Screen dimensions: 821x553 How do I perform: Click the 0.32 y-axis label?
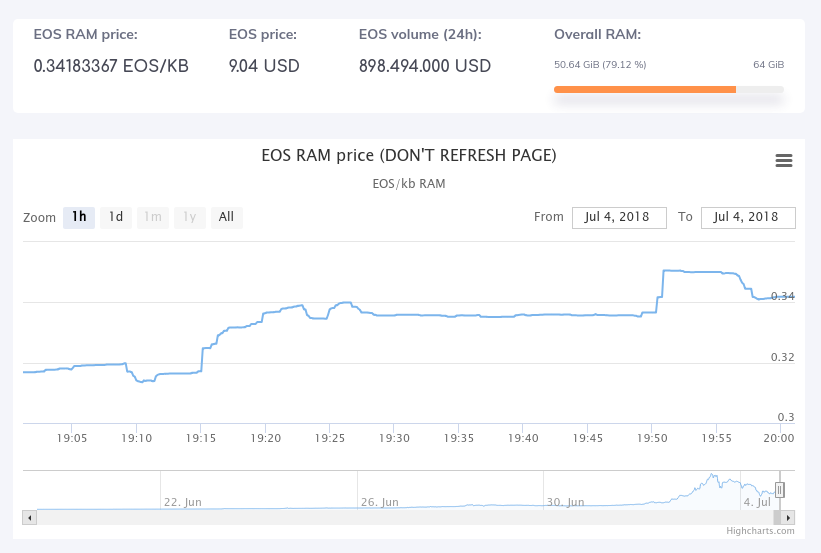[x=782, y=357]
